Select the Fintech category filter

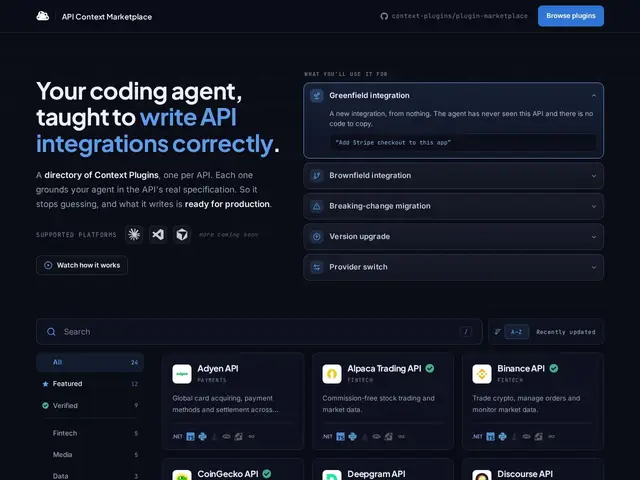point(90,433)
